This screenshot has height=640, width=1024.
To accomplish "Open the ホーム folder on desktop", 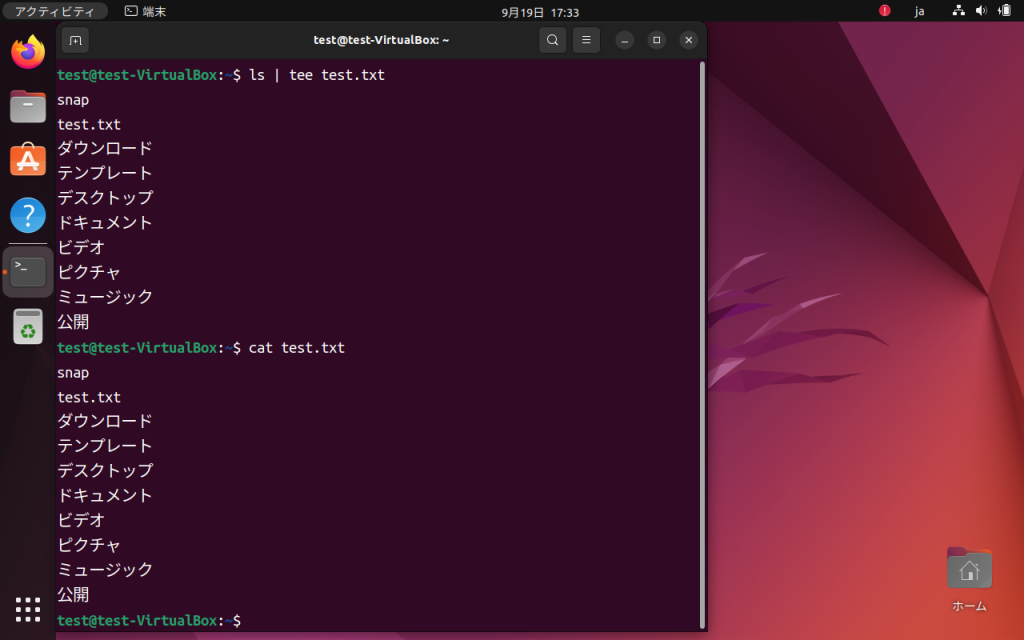I will (x=969, y=579).
